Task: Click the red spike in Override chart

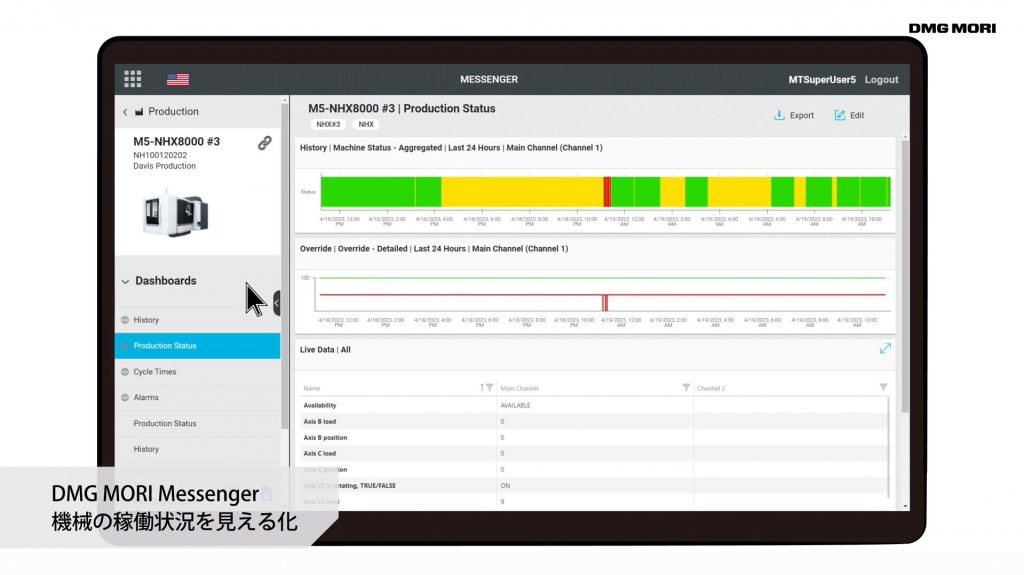Action: click(605, 303)
